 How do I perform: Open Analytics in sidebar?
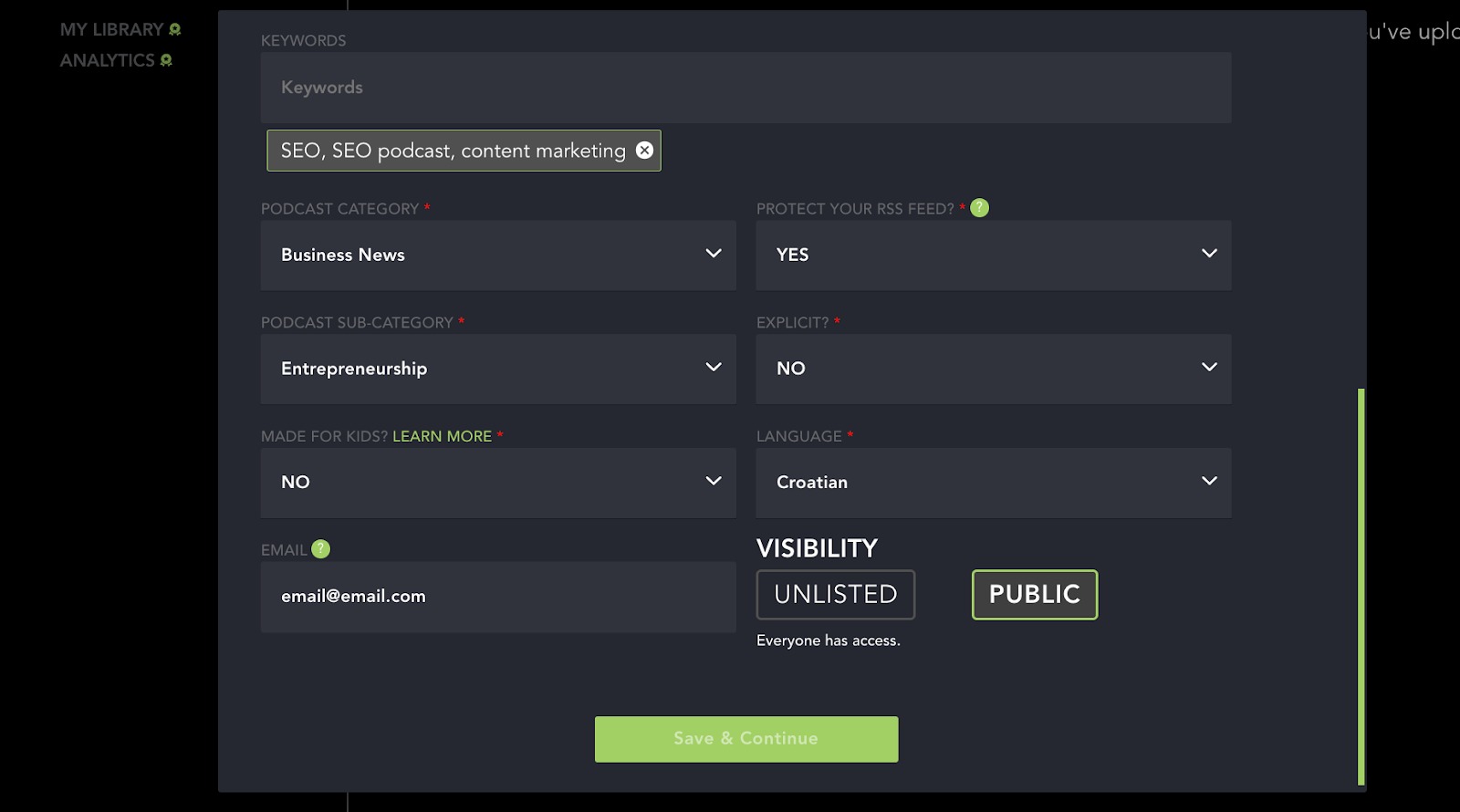pyautogui.click(x=108, y=60)
